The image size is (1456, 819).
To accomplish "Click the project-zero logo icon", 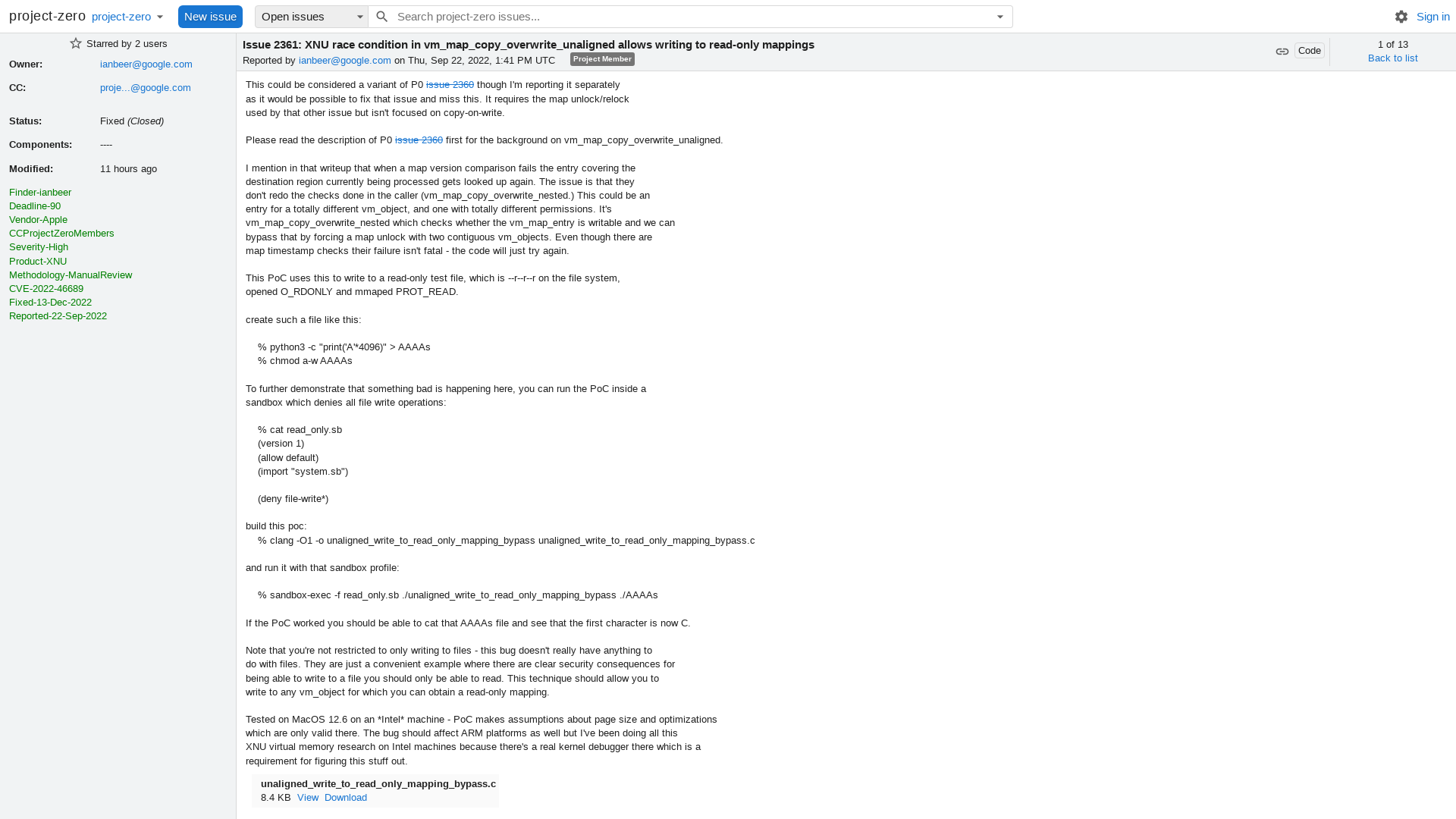I will pos(47,15).
